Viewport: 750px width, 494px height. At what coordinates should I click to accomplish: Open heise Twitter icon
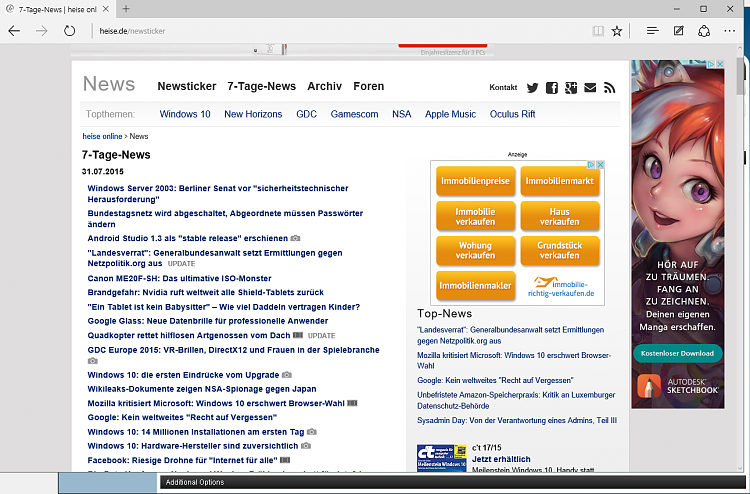click(x=532, y=88)
